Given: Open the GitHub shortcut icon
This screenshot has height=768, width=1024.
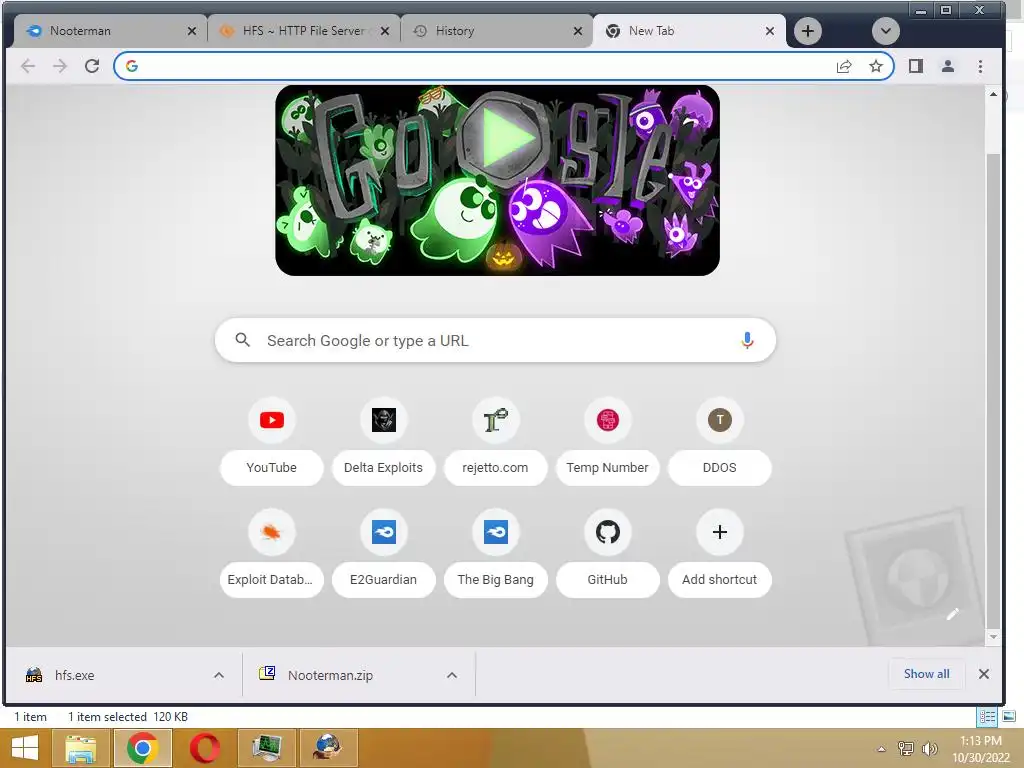Looking at the screenshot, I should click(x=607, y=532).
